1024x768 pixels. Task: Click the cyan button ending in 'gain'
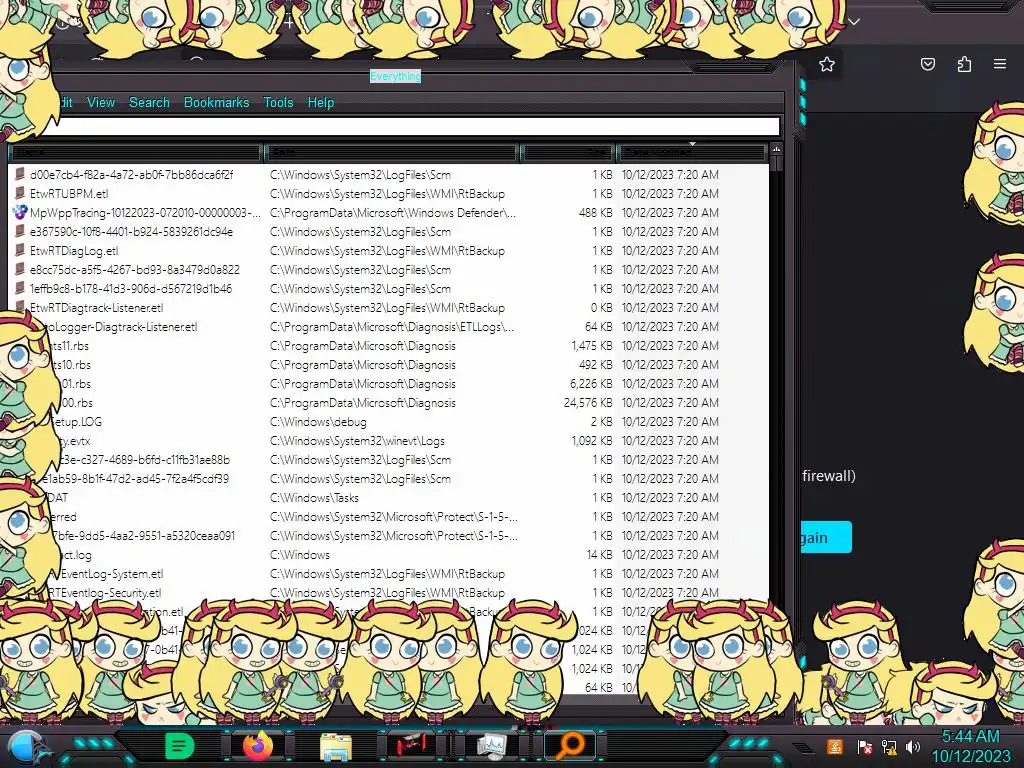(826, 537)
